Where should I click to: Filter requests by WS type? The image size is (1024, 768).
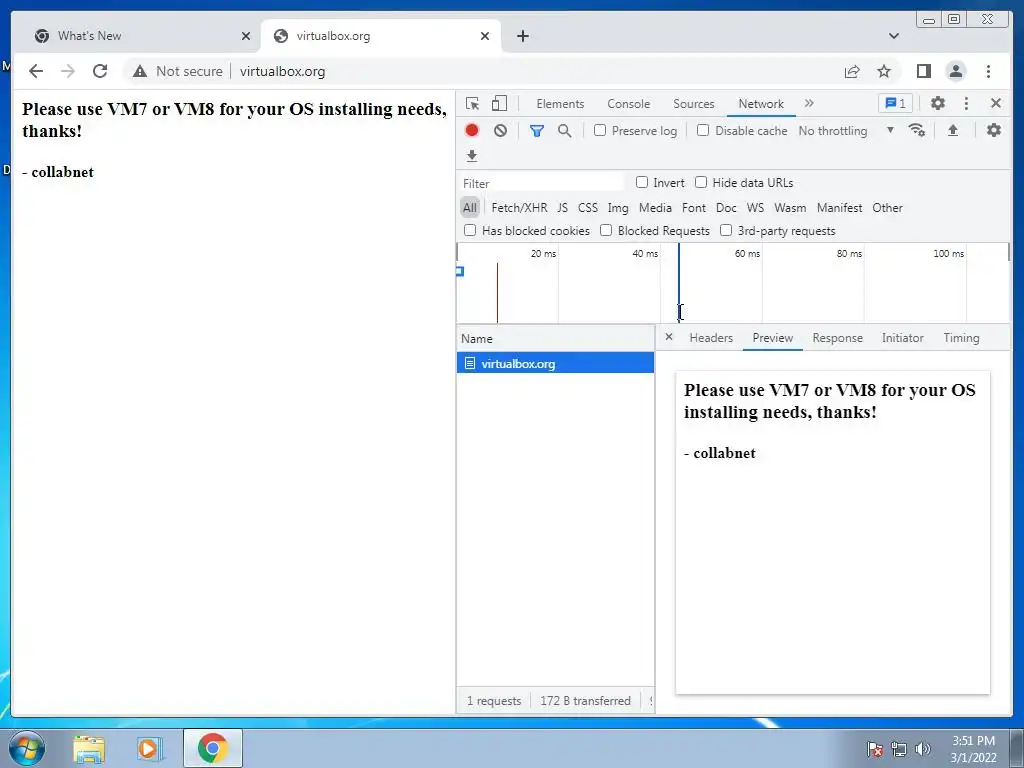click(x=755, y=208)
